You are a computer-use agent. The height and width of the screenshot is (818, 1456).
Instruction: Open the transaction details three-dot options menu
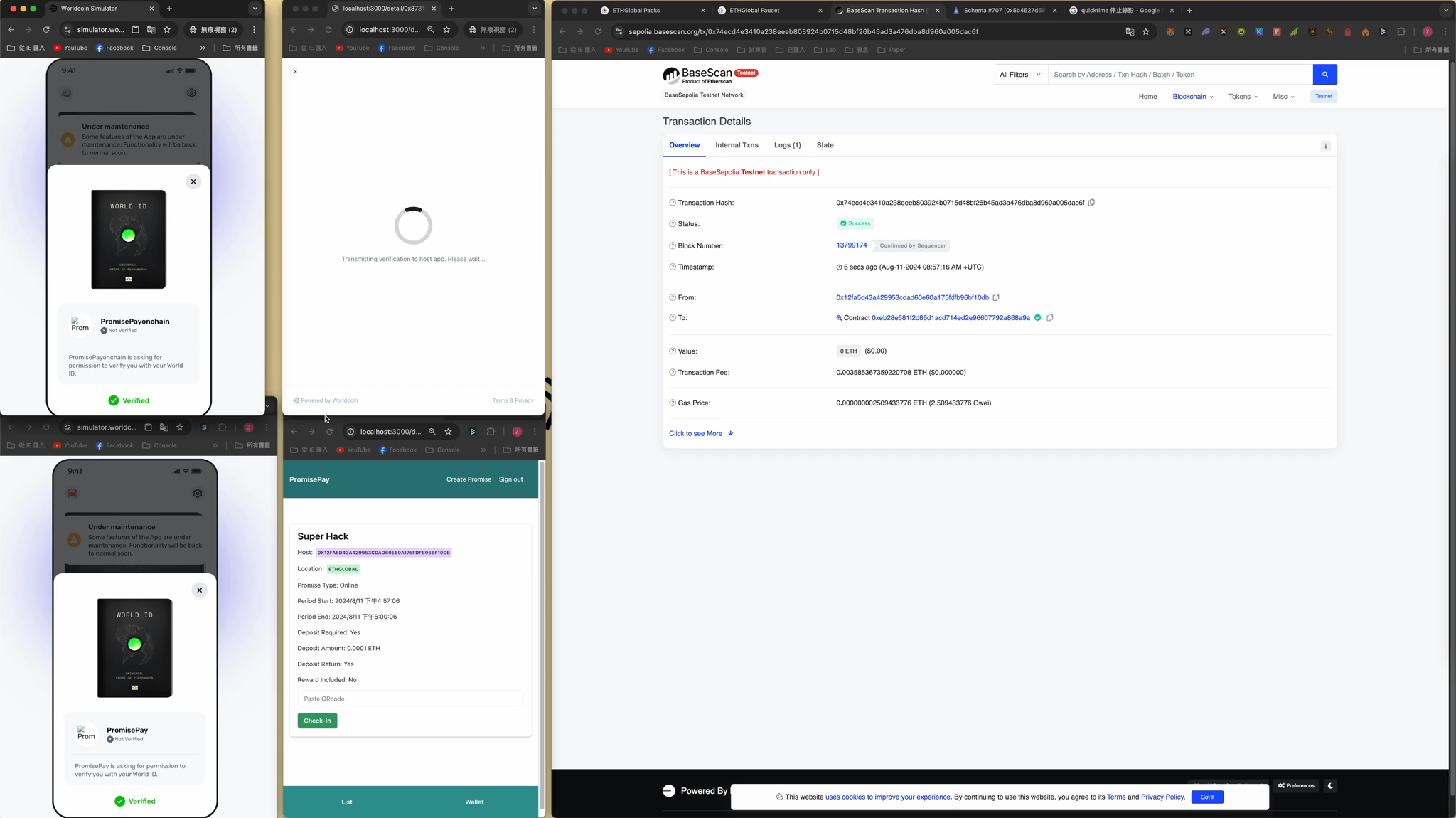pyautogui.click(x=1325, y=146)
